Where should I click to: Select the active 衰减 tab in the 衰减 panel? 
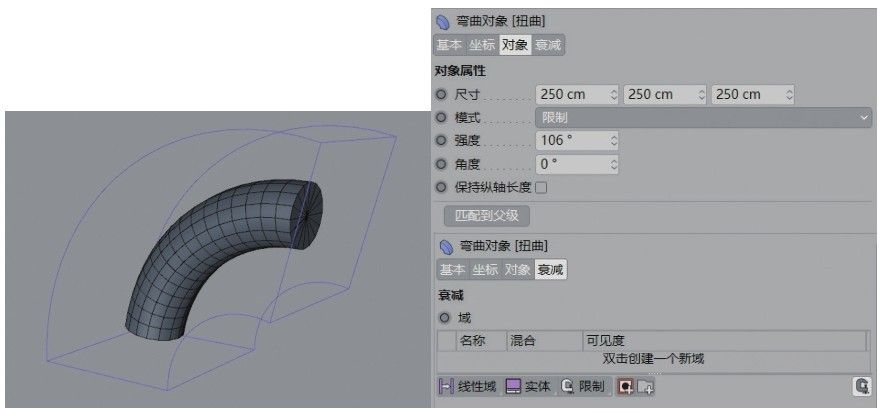pyautogui.click(x=550, y=270)
